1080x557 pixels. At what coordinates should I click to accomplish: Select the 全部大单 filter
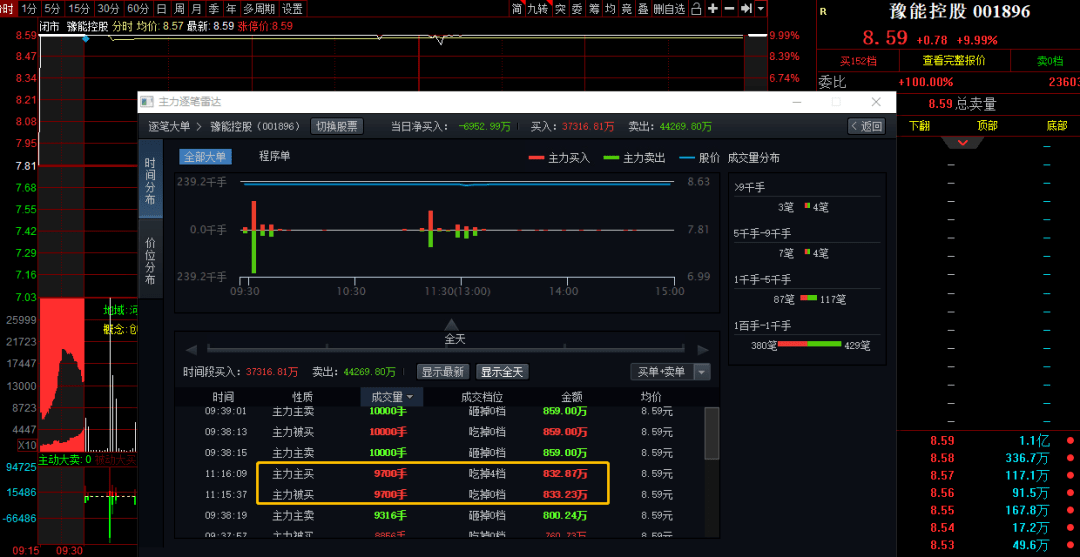(206, 157)
